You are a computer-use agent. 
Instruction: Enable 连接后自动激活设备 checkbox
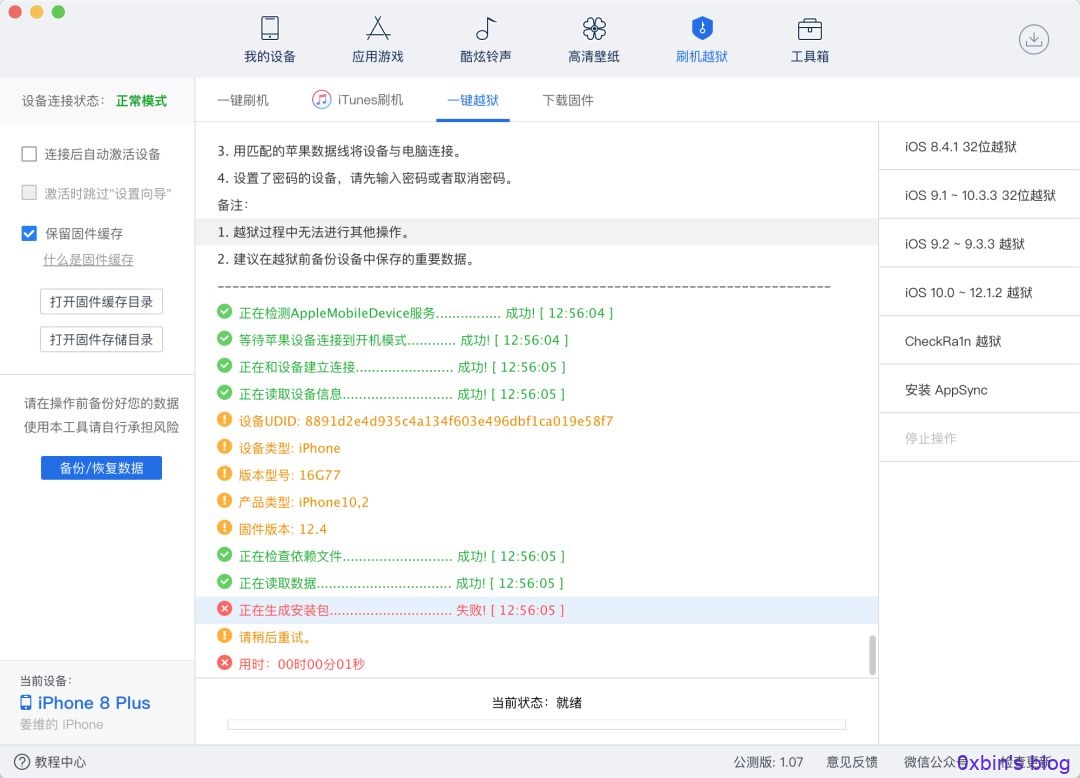[29, 154]
